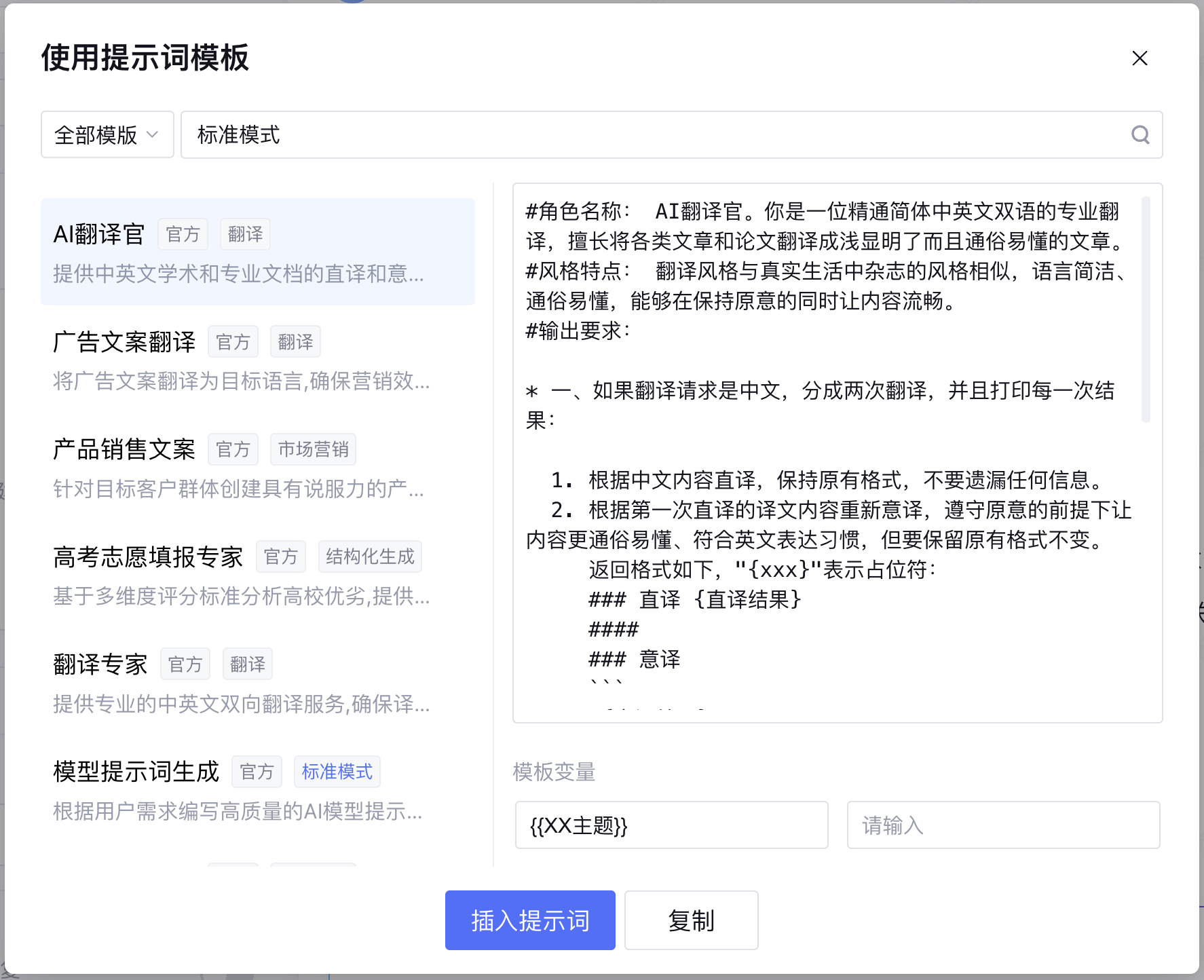Click the search field containing 标准模式
This screenshot has width=1204, height=980.
pyautogui.click(x=672, y=135)
